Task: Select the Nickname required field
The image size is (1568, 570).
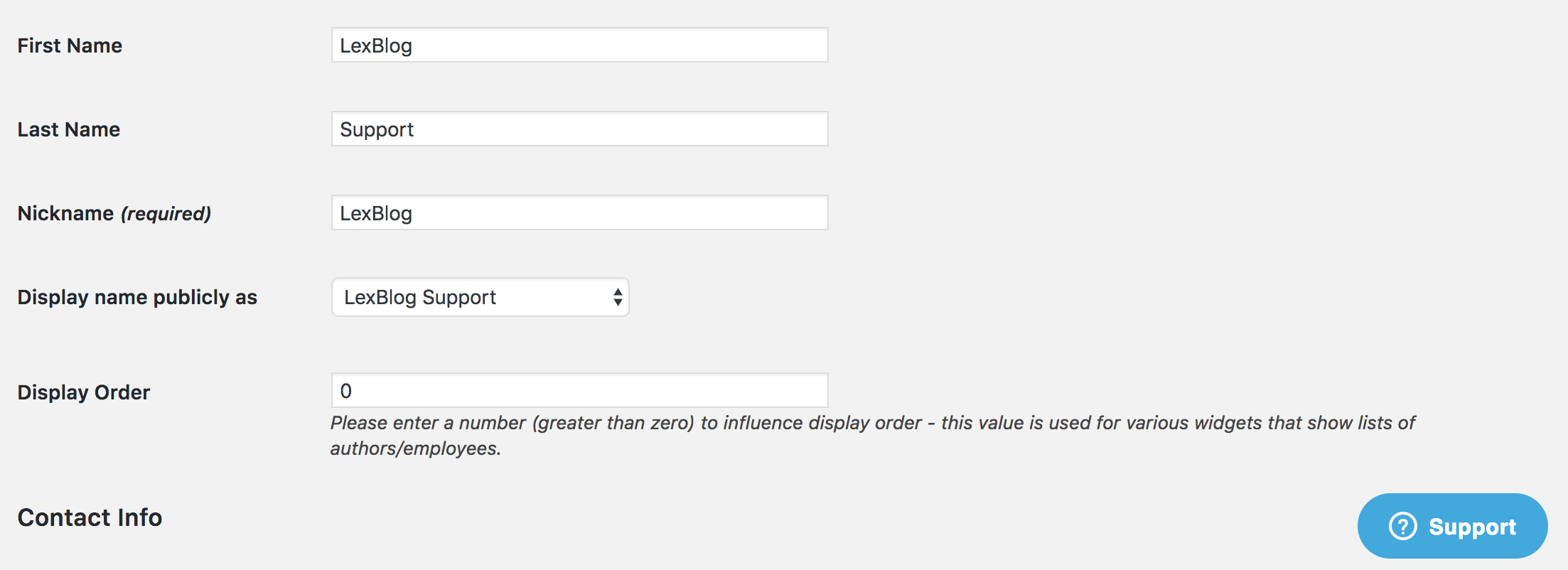Action: click(579, 213)
